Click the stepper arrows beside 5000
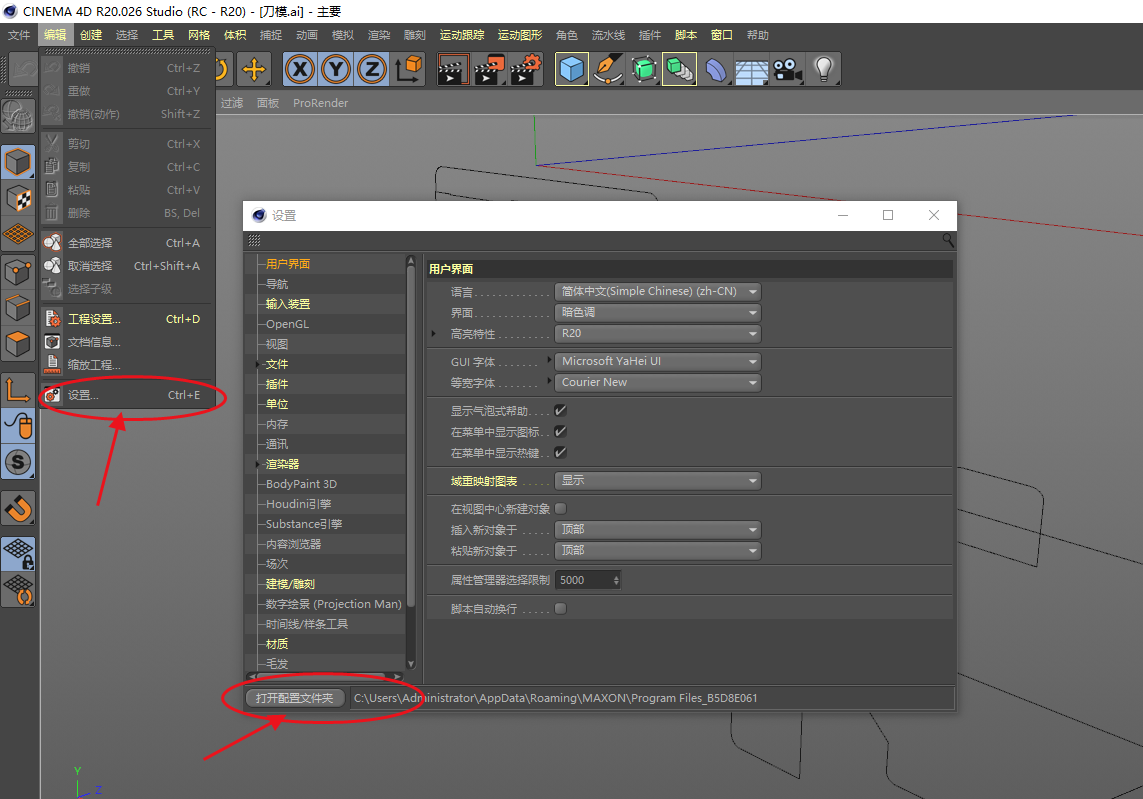Image resolution: width=1143 pixels, height=799 pixels. coord(616,580)
